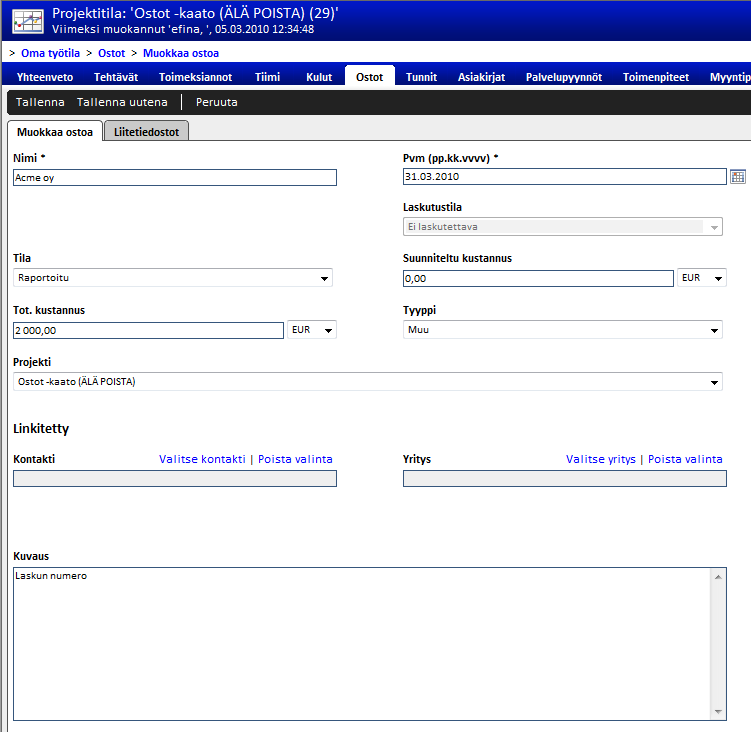Open the Tot. kustannus currency dropdown

[x=312, y=330]
